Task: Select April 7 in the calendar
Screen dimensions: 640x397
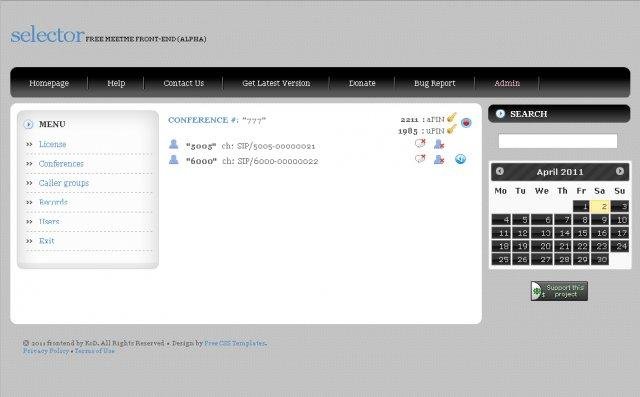Action: (x=562, y=220)
